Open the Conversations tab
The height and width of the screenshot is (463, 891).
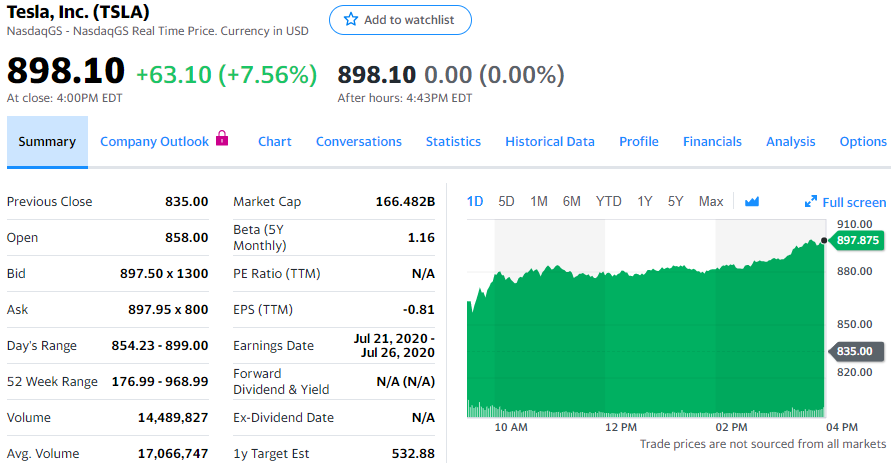click(x=358, y=142)
